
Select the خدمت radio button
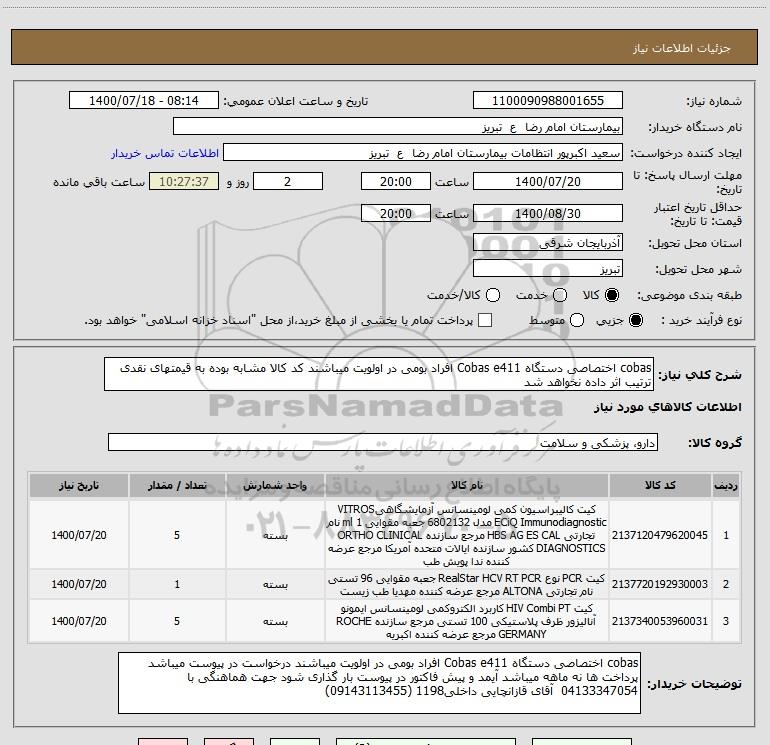click(x=560, y=295)
